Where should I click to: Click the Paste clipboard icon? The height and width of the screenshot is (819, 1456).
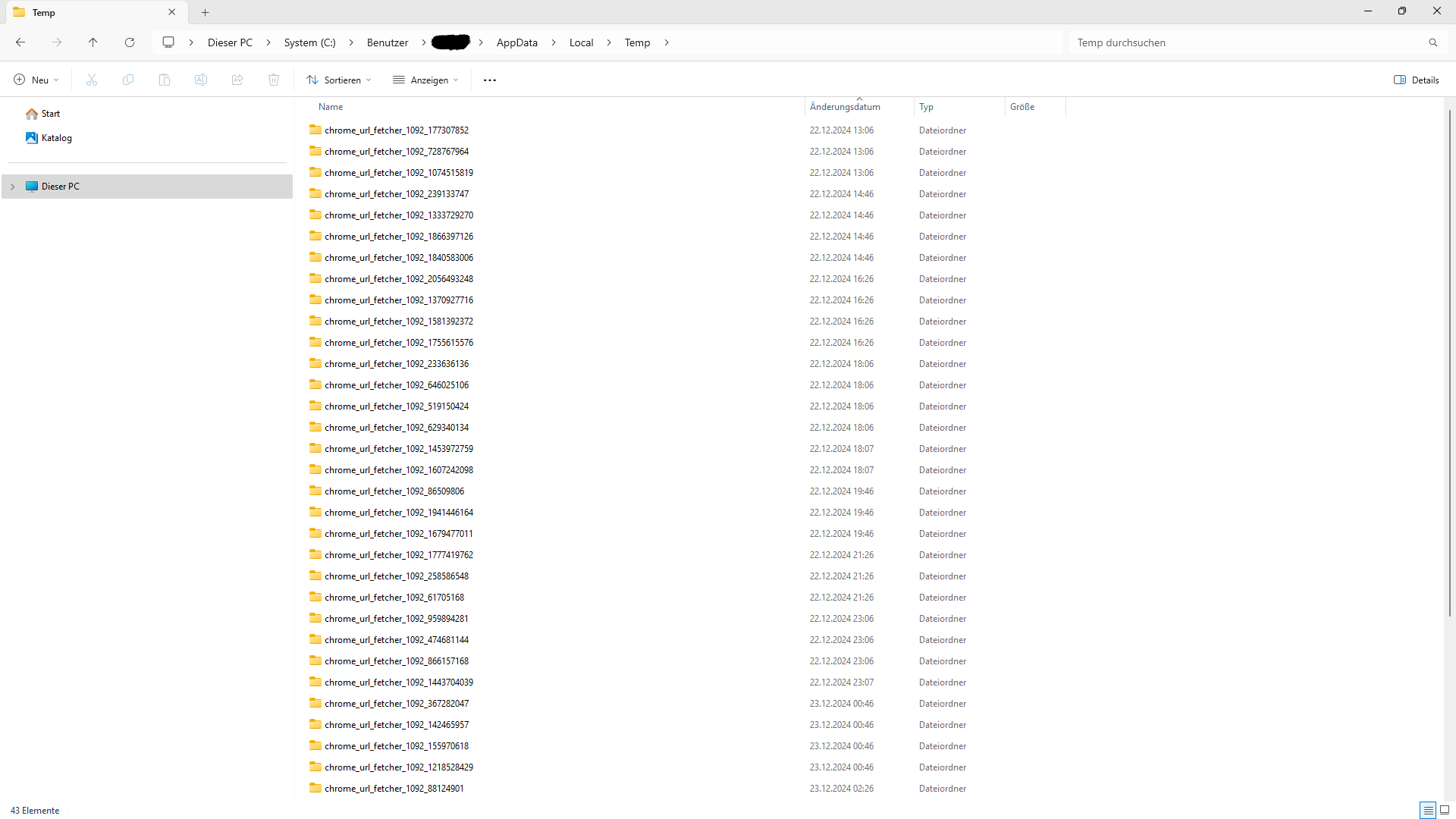165,80
